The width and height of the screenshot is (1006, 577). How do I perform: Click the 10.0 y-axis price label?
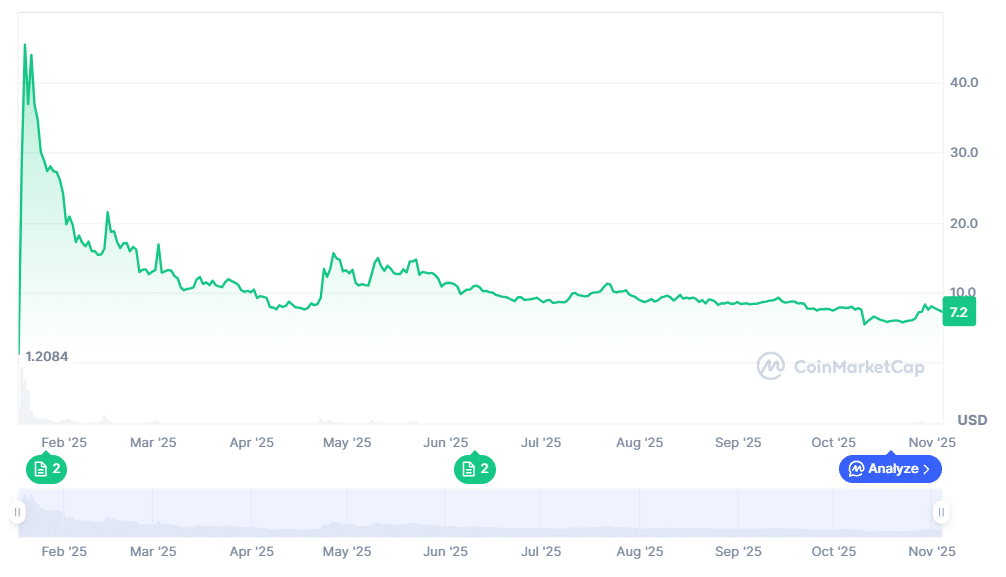pos(964,293)
